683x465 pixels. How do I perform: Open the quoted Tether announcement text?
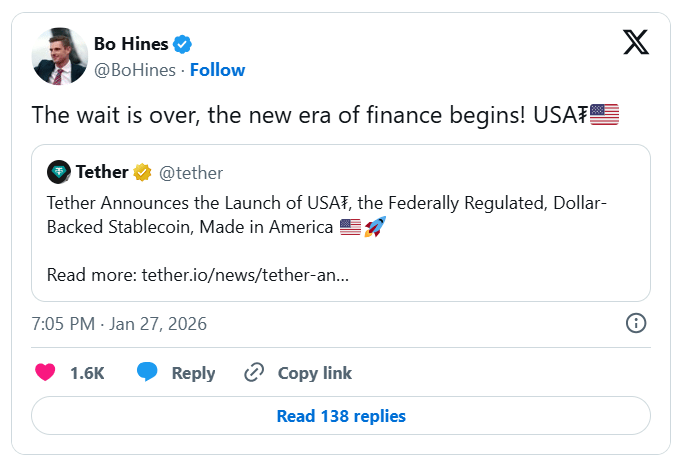click(x=327, y=214)
